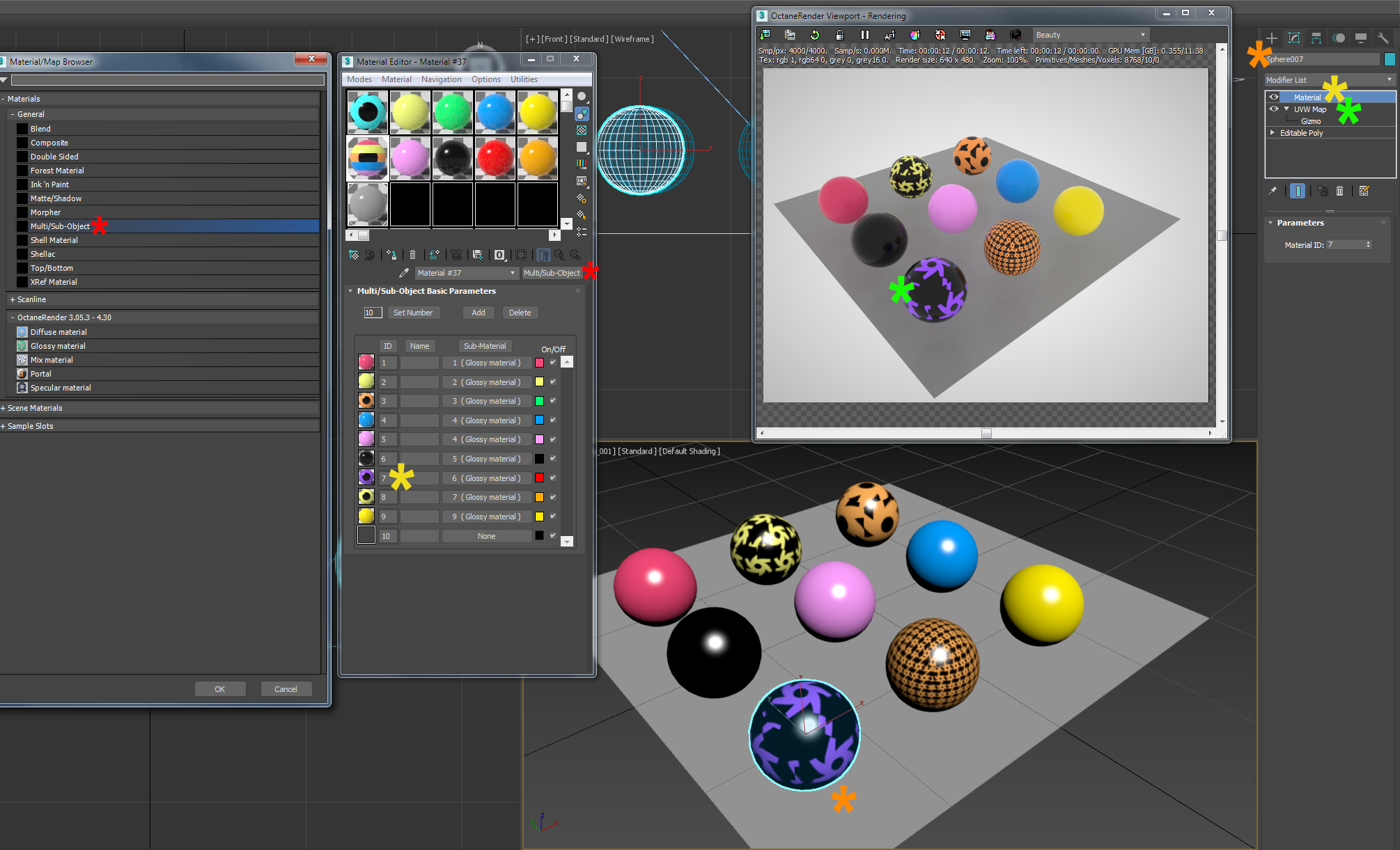
Task: Open the Utilities menu in Material Editor
Action: [x=524, y=79]
